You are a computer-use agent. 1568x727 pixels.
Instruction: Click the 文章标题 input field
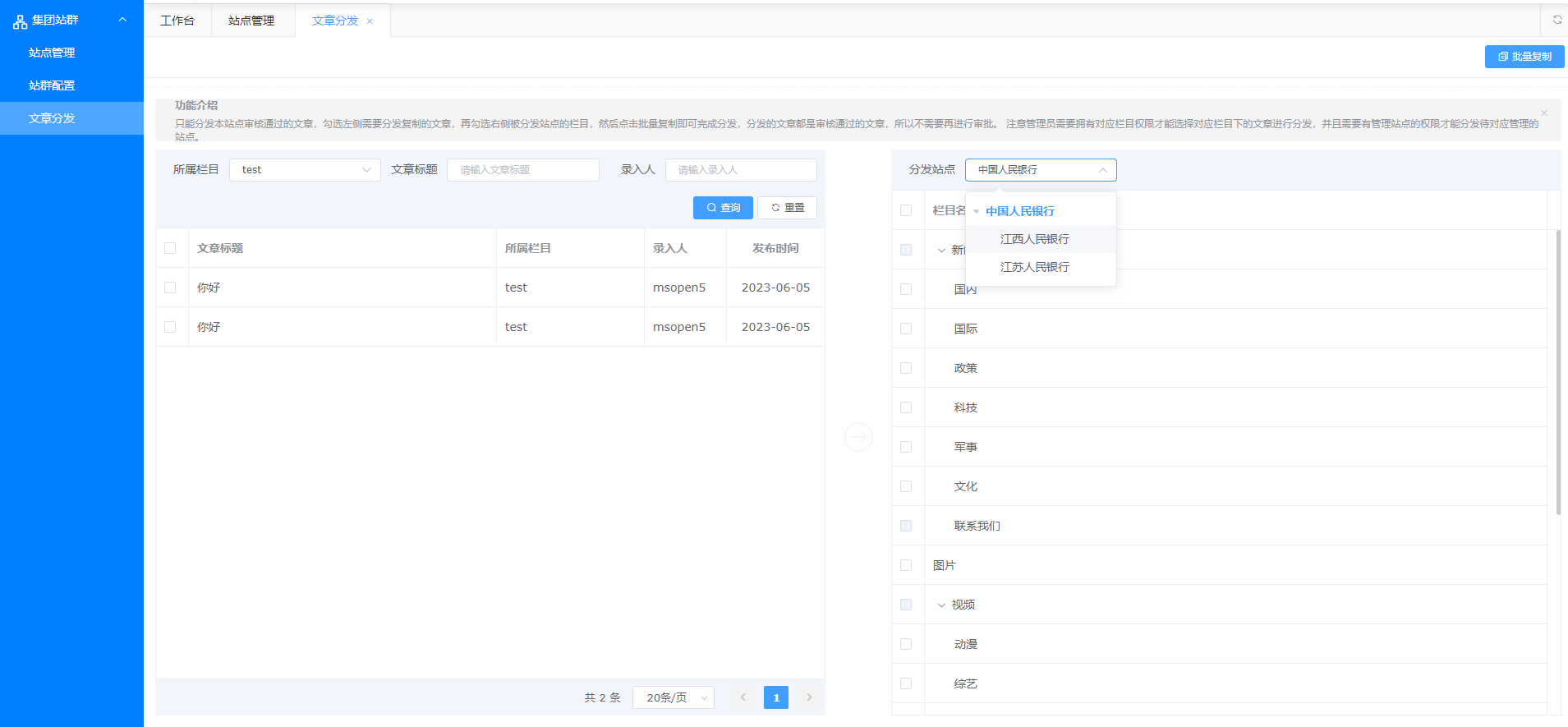point(522,170)
